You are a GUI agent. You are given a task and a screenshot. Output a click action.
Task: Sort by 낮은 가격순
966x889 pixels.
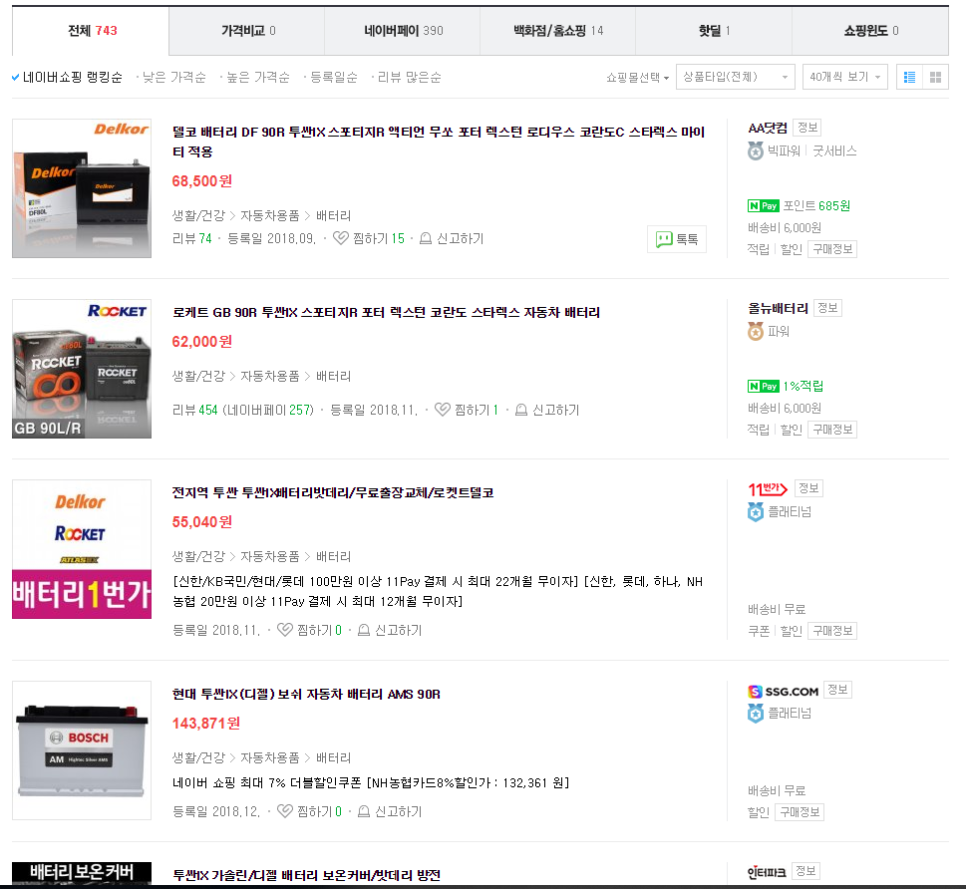click(173, 78)
